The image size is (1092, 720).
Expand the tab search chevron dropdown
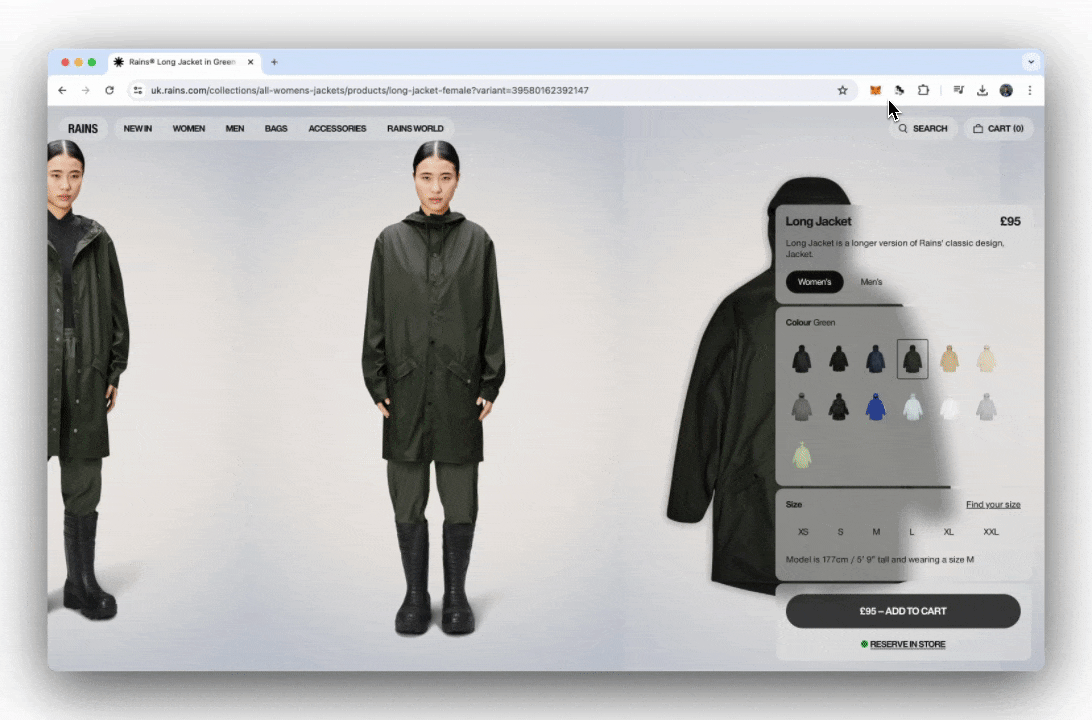(x=1031, y=62)
